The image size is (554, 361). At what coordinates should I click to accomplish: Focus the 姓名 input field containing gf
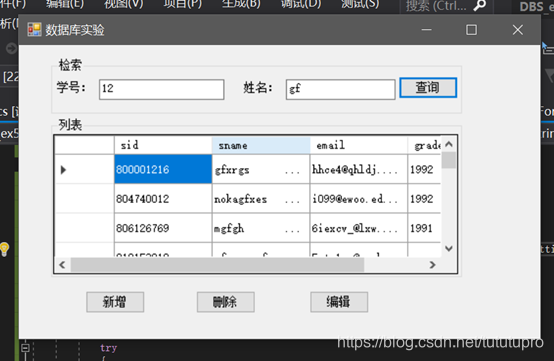coord(340,89)
